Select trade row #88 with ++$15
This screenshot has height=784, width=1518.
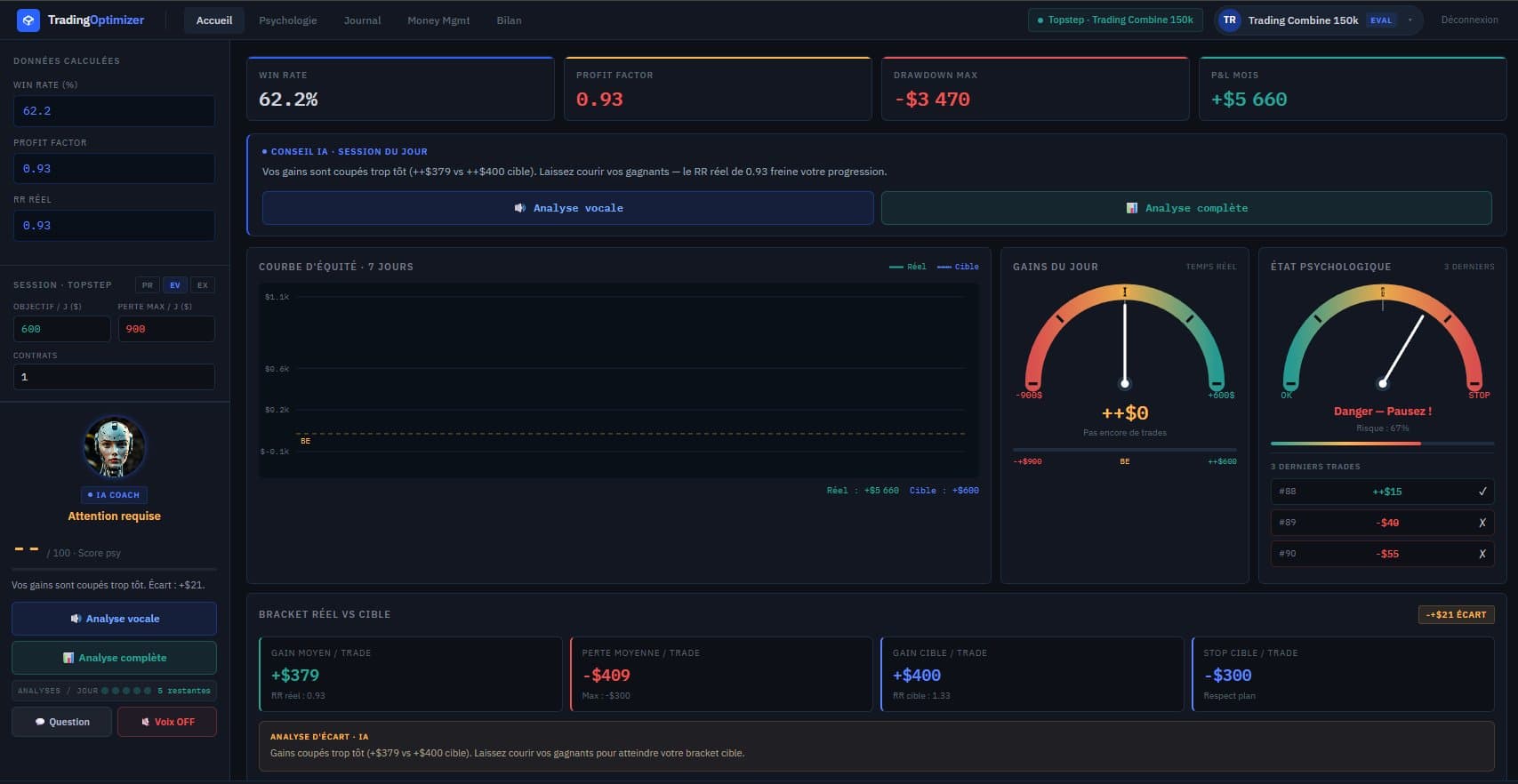1382,492
